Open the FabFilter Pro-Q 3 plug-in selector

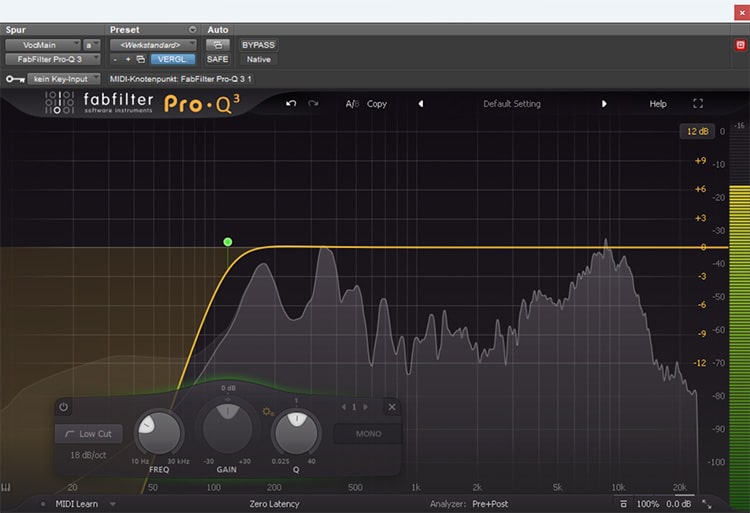[53, 59]
